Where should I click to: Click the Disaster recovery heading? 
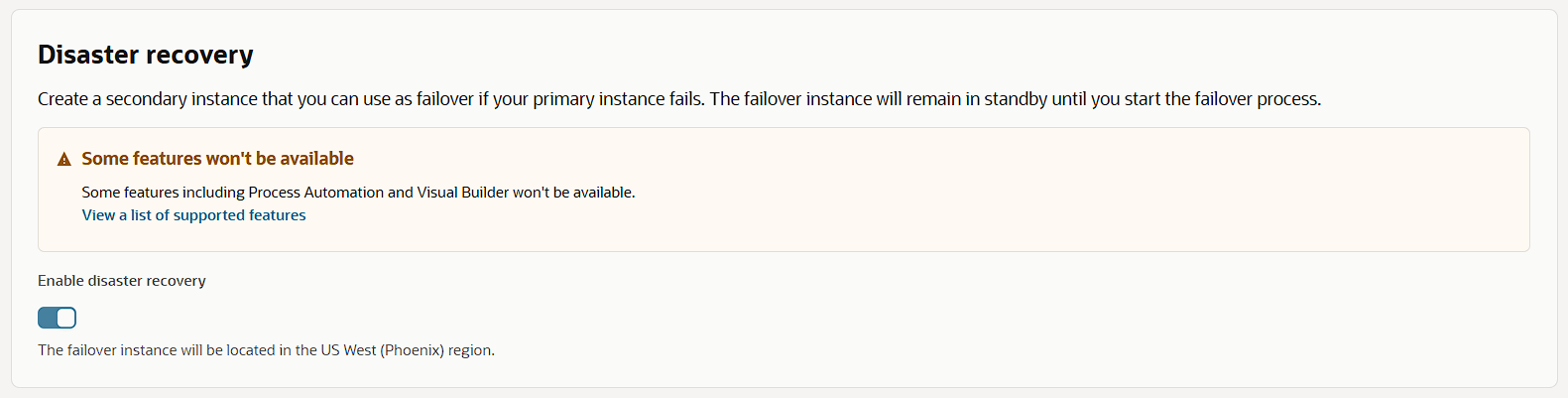click(x=145, y=55)
